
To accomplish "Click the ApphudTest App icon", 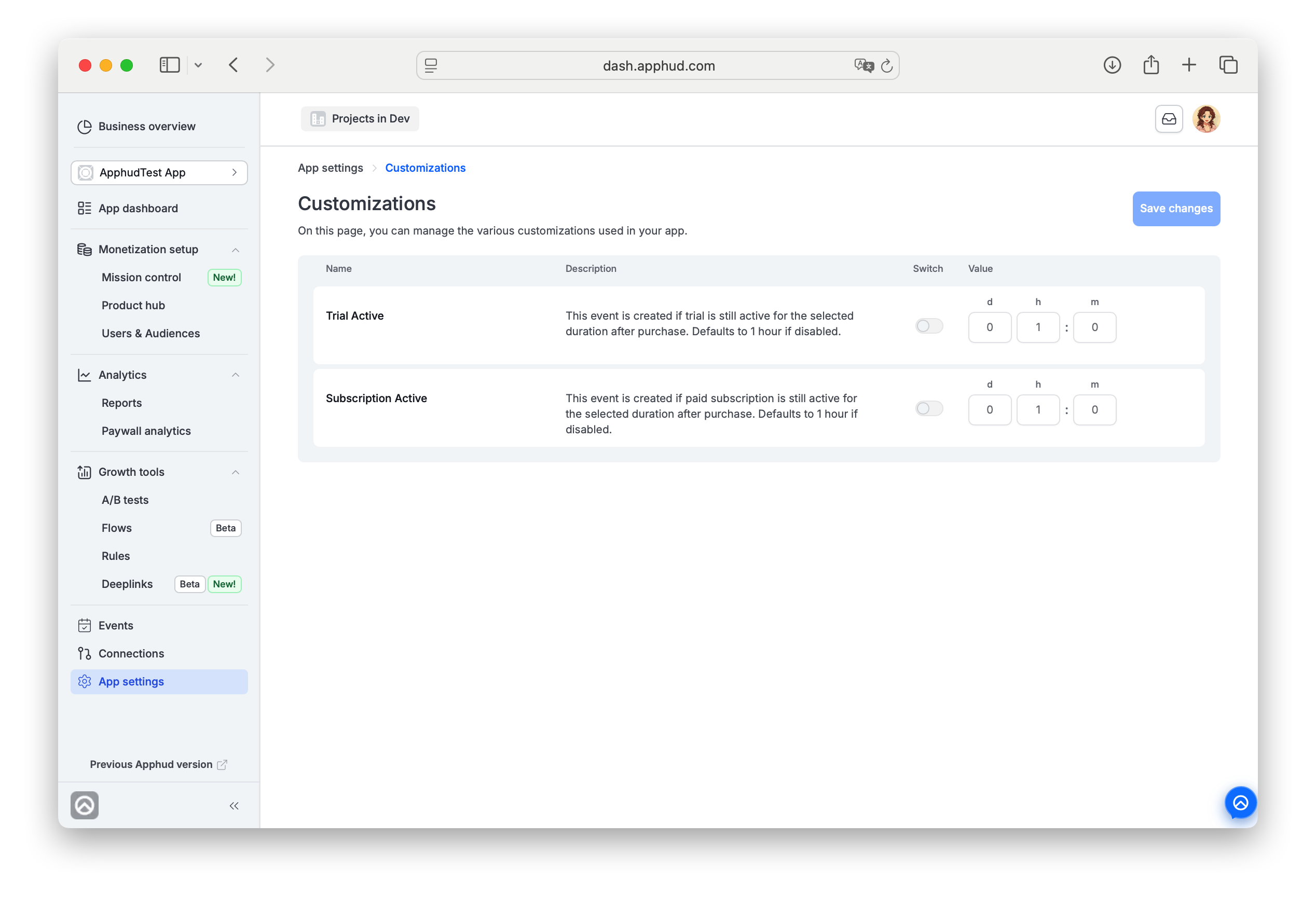I will coord(85,173).
